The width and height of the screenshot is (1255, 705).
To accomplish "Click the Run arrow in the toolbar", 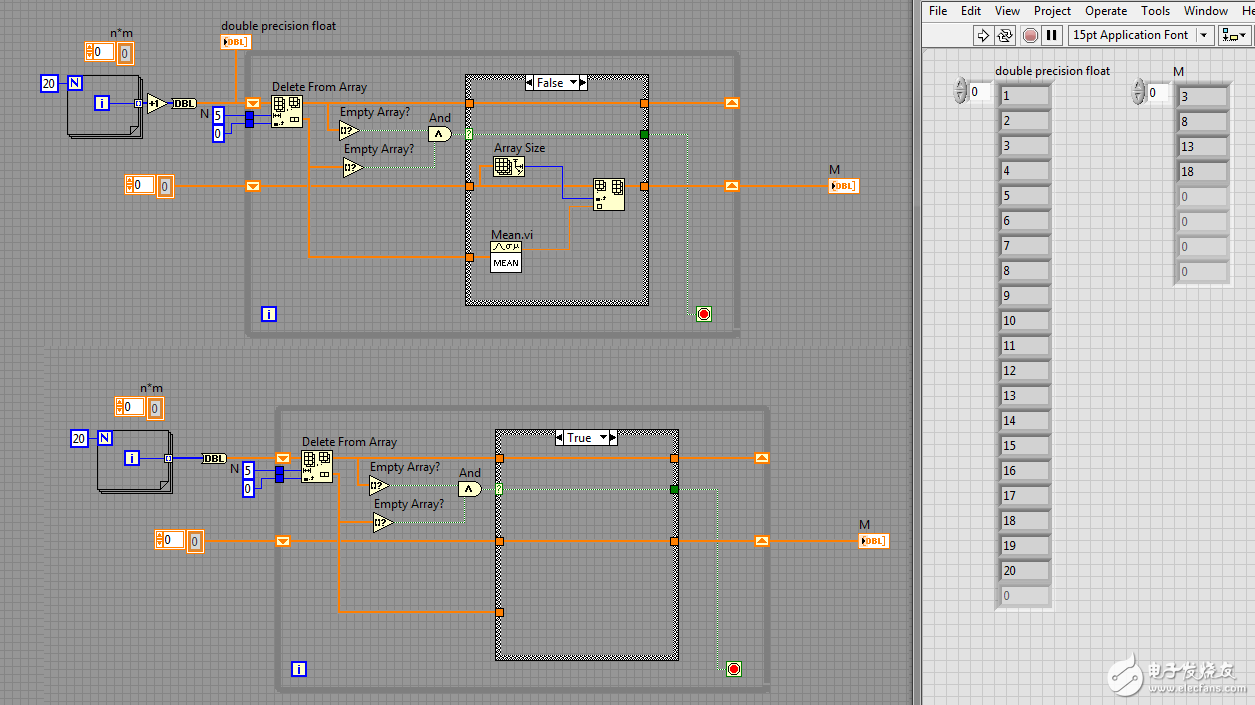I will tap(983, 35).
